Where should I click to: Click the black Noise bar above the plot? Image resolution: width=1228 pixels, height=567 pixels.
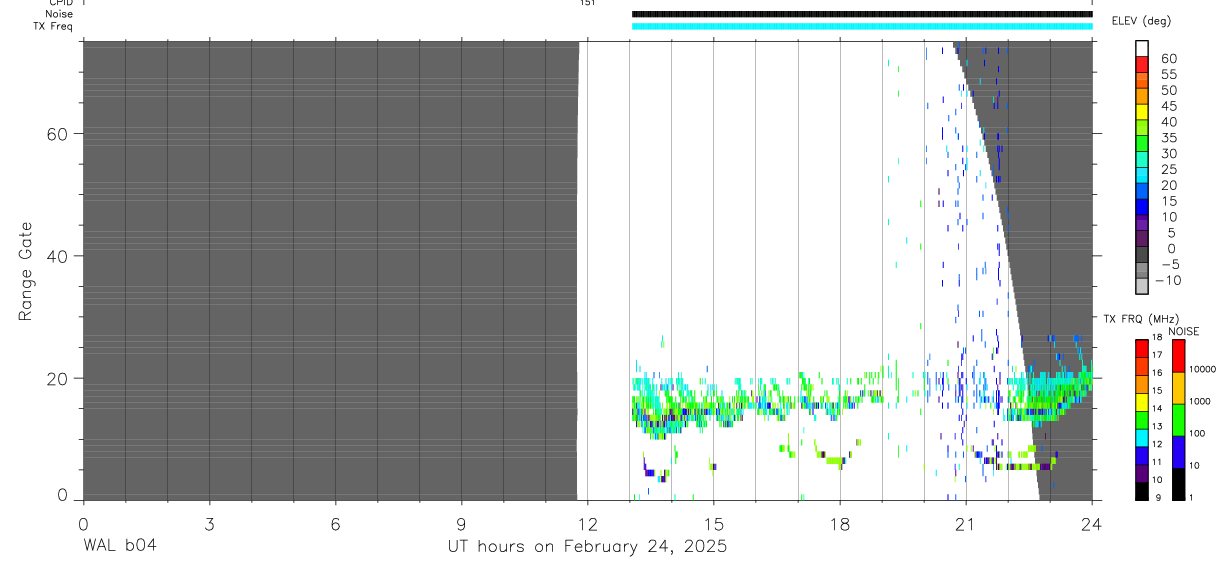coord(862,14)
